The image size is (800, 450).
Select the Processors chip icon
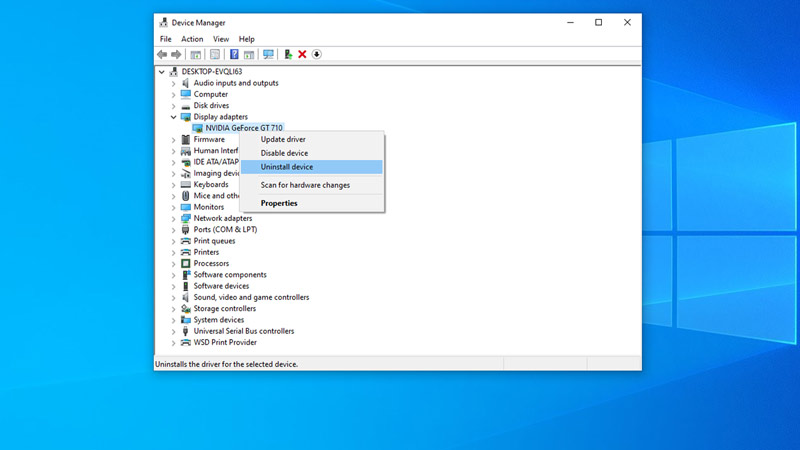(x=186, y=263)
